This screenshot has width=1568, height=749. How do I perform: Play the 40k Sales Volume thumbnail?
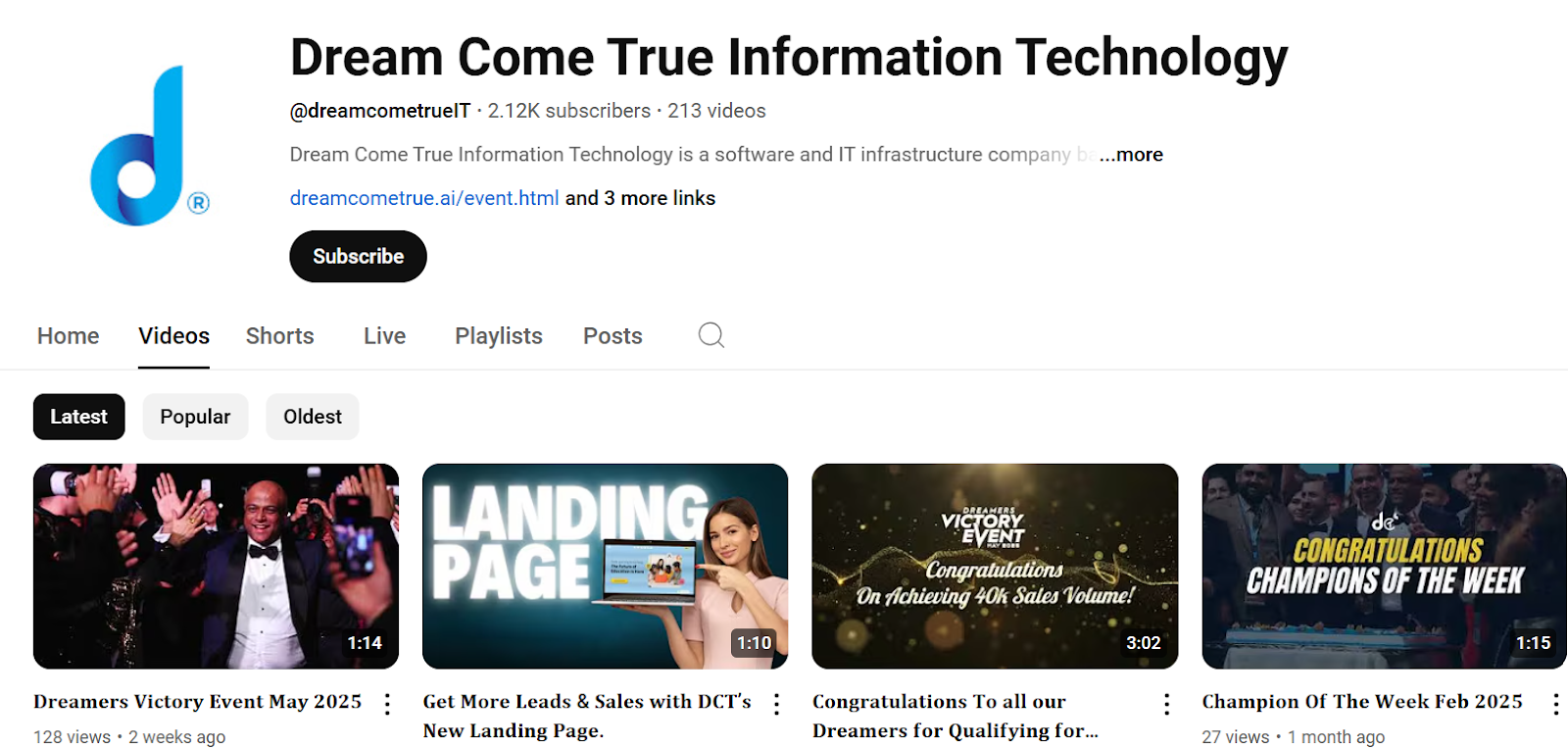click(995, 567)
